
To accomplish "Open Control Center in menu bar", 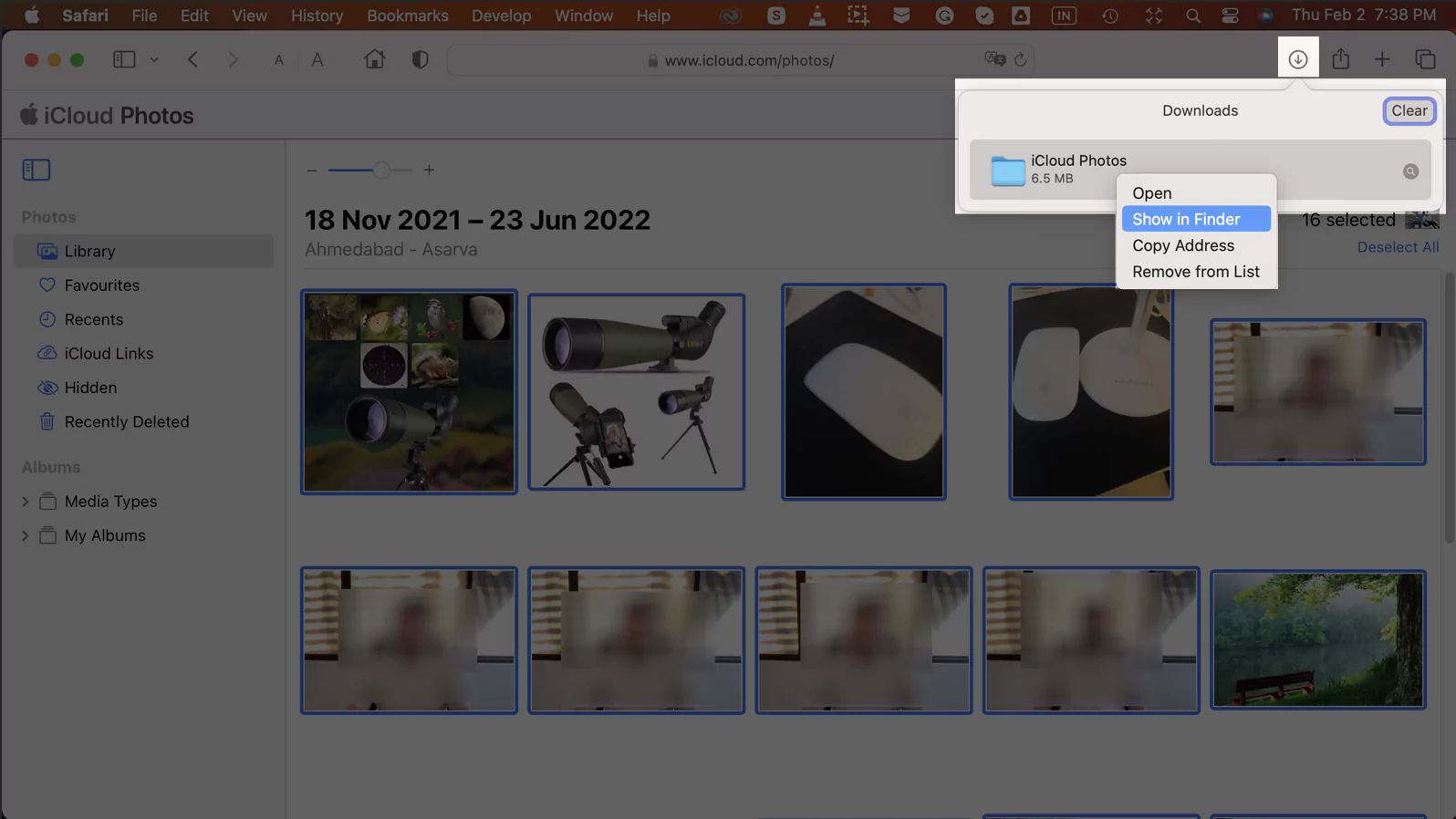I will pyautogui.click(x=1230, y=16).
